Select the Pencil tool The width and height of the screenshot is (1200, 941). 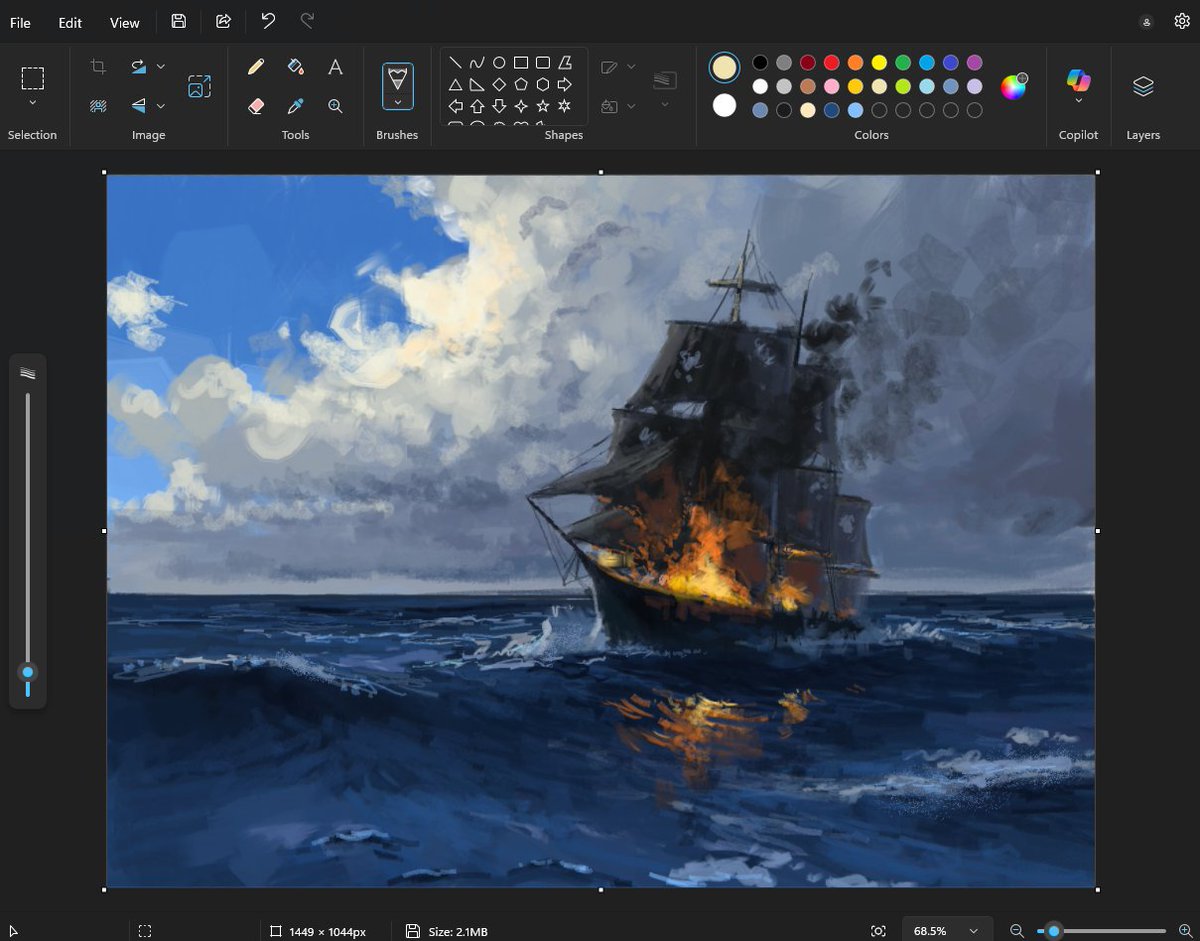[256, 66]
